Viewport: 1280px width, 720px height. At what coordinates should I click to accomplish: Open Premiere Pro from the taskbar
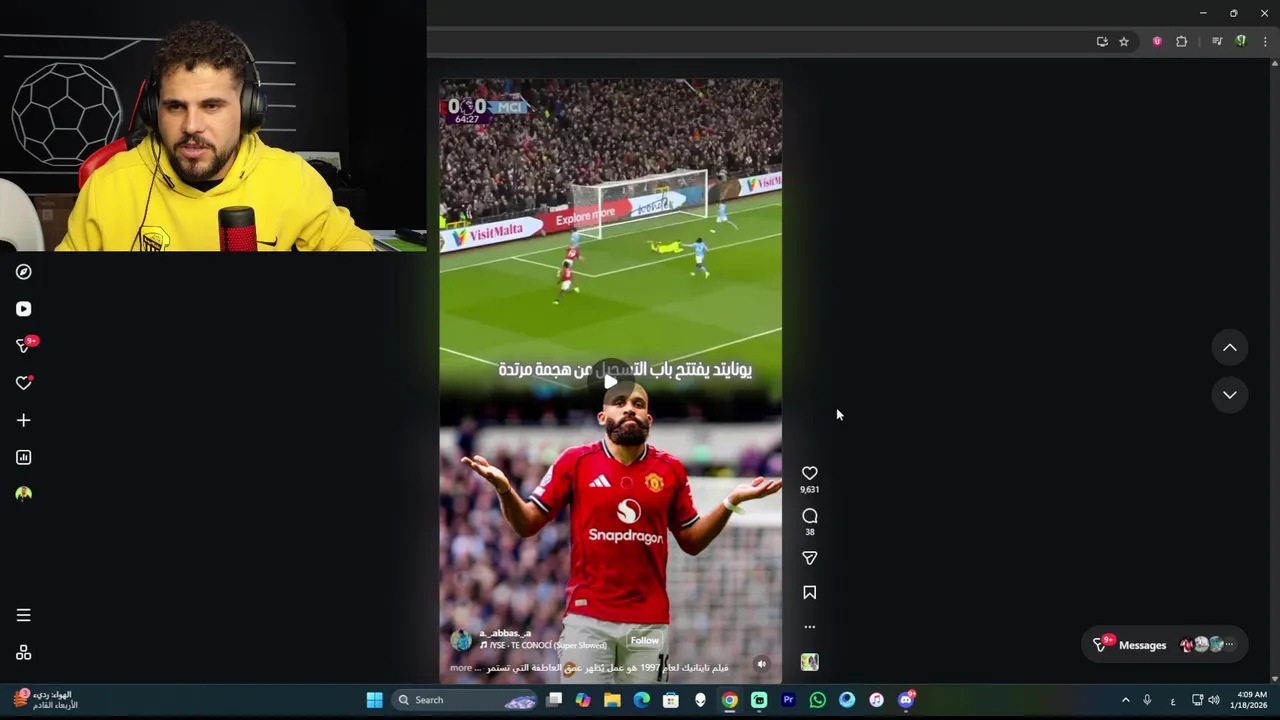click(788, 700)
